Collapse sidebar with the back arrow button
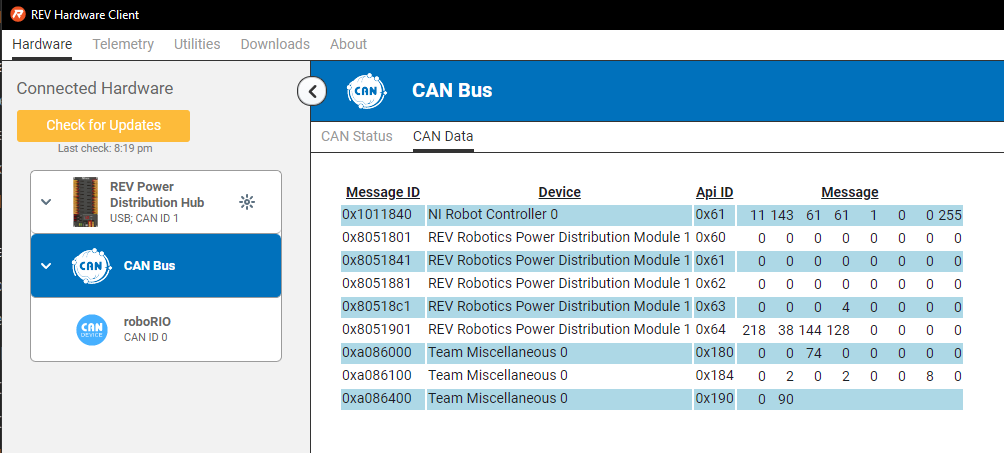Viewport: 1004px width, 453px height. 312,92
